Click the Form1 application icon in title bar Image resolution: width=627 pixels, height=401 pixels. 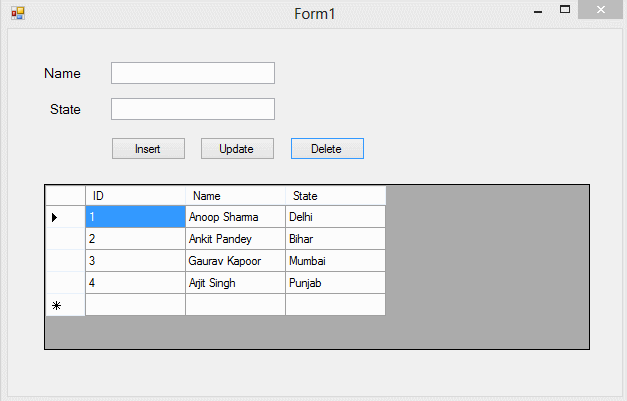point(17,13)
